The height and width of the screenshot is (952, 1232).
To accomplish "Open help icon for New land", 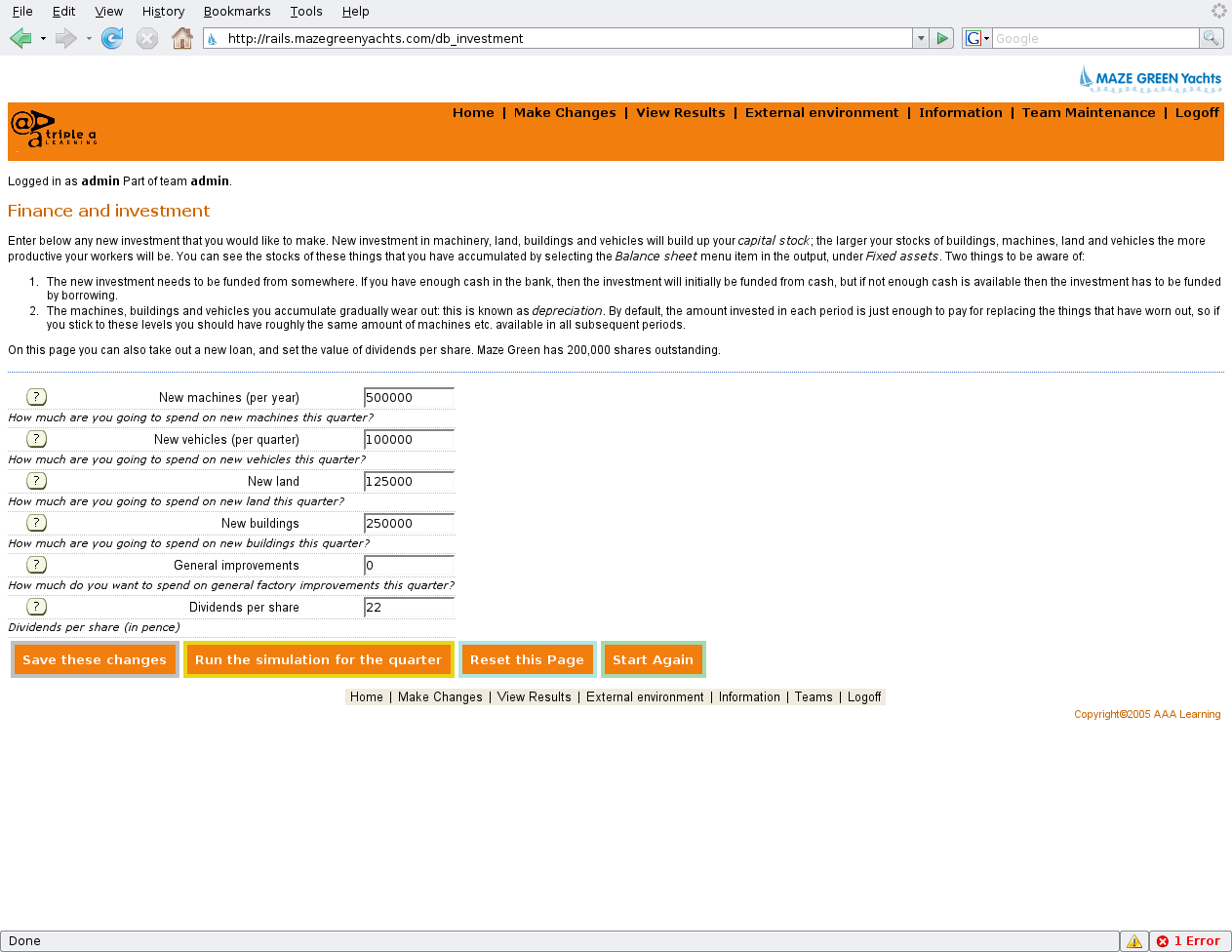I will coord(36,481).
